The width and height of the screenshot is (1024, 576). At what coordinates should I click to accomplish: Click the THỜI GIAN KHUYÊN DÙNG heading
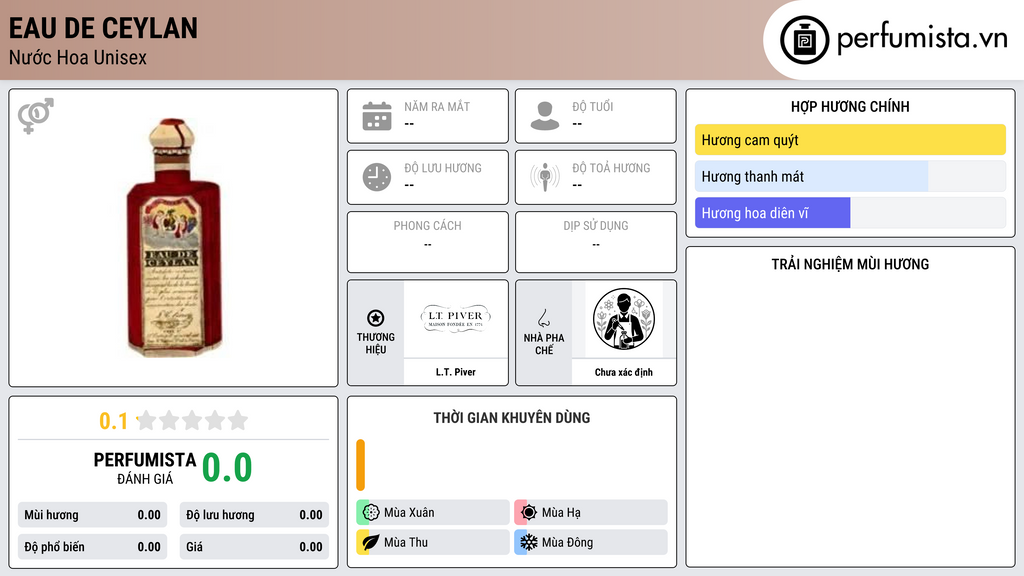pos(512,418)
